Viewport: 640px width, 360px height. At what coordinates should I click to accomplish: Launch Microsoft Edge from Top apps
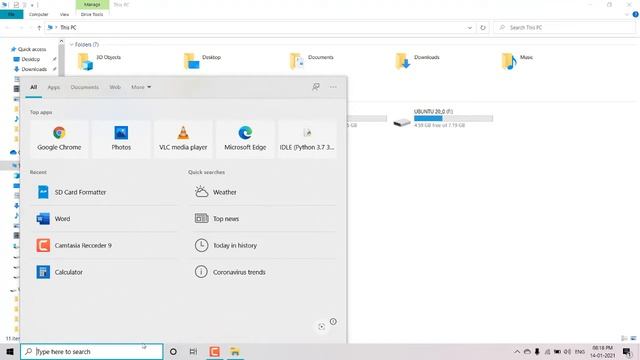point(245,139)
